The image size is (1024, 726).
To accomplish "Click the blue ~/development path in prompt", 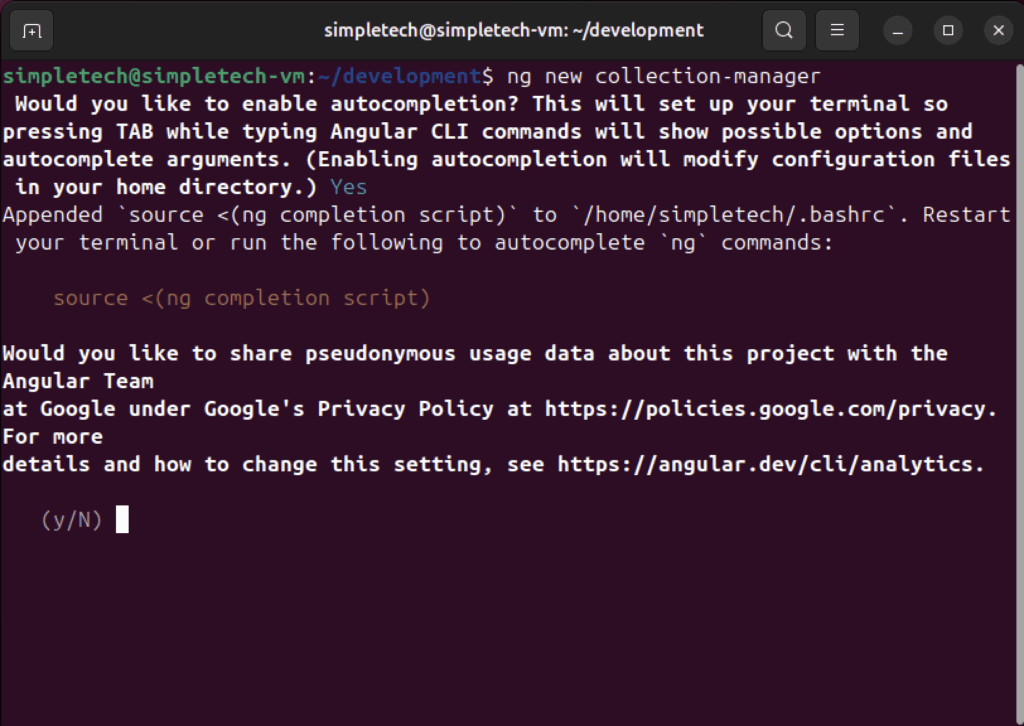I will (399, 76).
